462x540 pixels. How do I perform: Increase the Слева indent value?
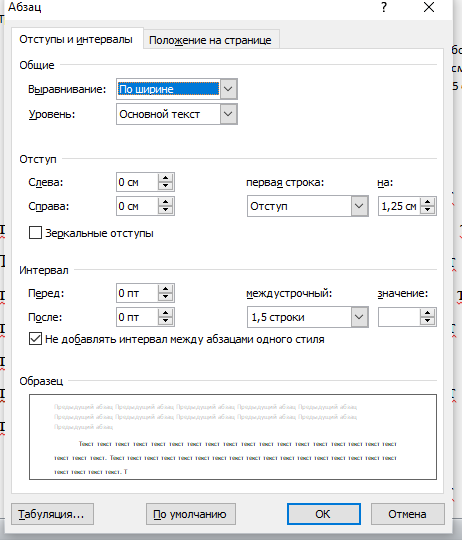point(166,178)
